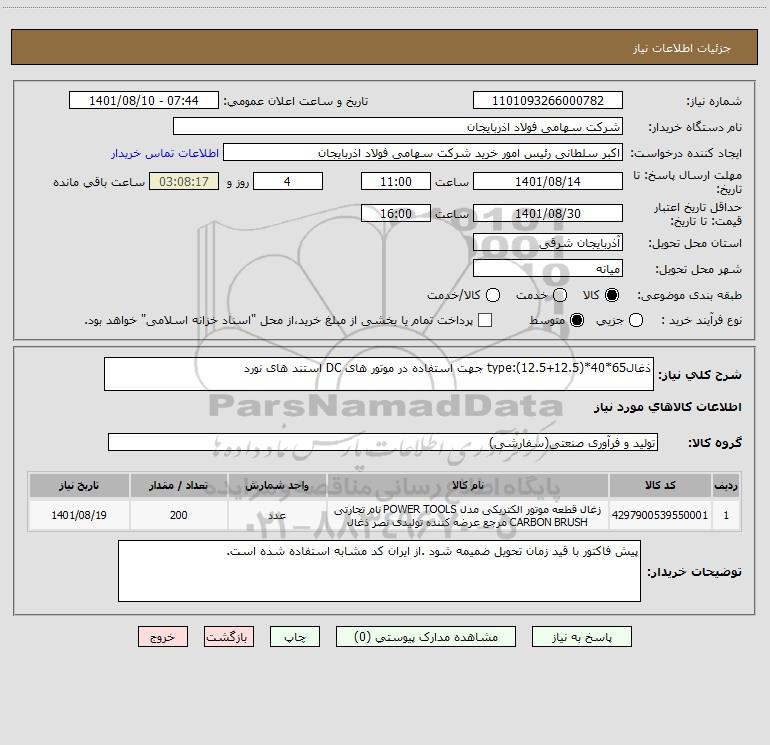Click the need number field 1101093266000782
Image resolution: width=770 pixels, height=745 pixels.
548,101
